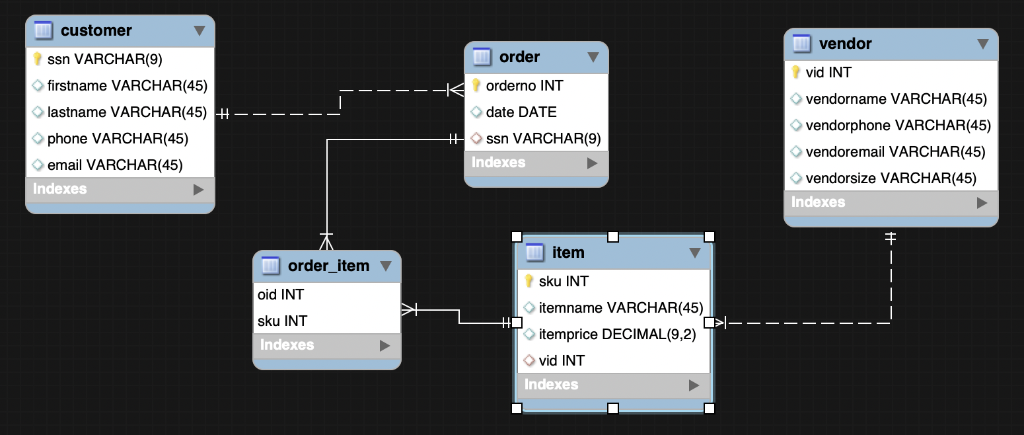Collapse the order table with its header arrow

coord(593,57)
